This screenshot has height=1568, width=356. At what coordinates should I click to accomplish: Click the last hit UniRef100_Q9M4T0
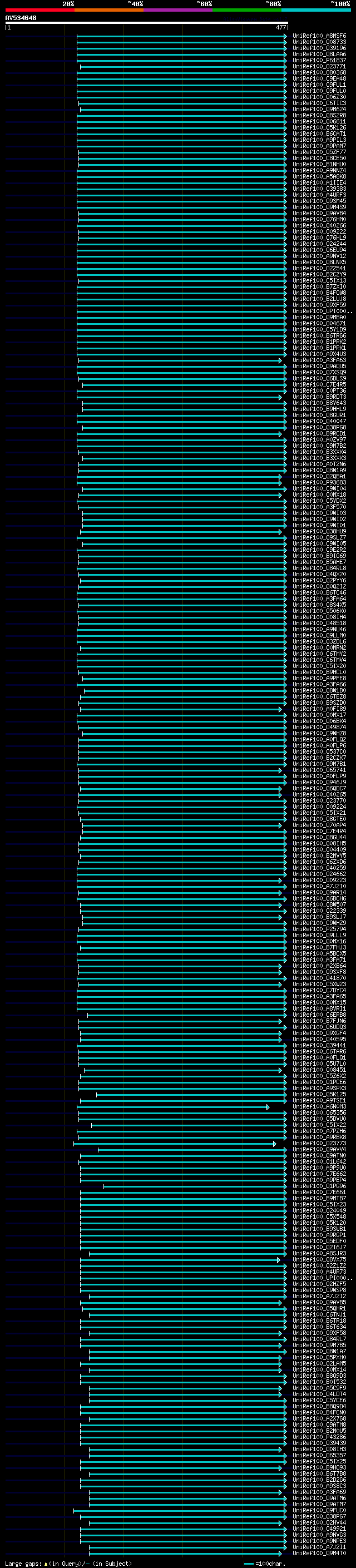click(319, 1553)
